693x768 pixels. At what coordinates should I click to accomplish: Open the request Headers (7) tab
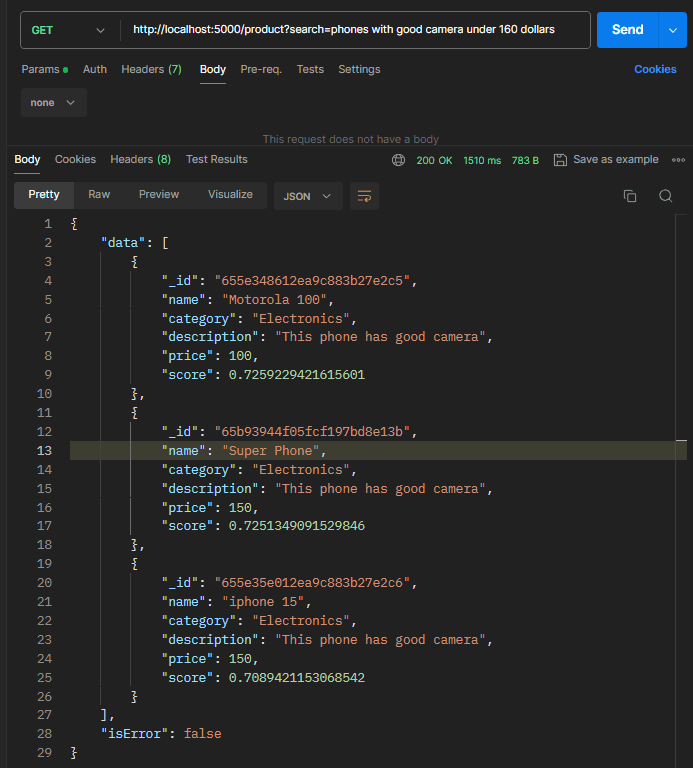coord(151,69)
